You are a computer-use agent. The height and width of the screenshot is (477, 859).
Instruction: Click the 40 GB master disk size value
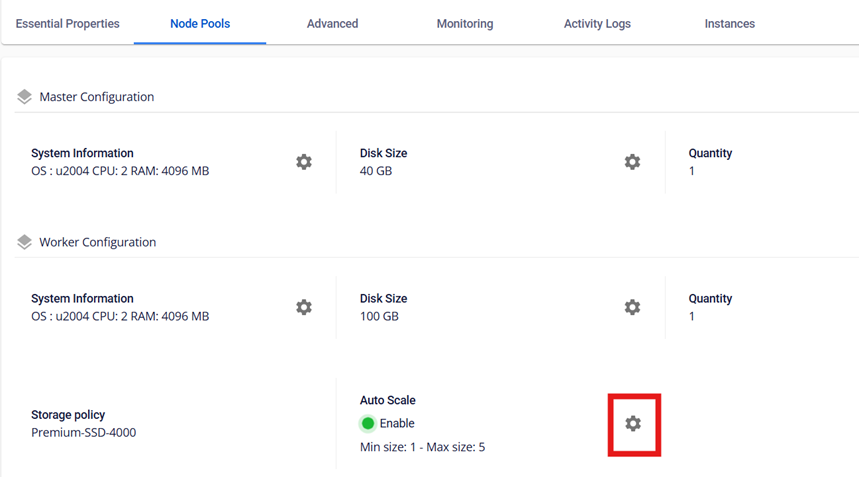pos(377,171)
